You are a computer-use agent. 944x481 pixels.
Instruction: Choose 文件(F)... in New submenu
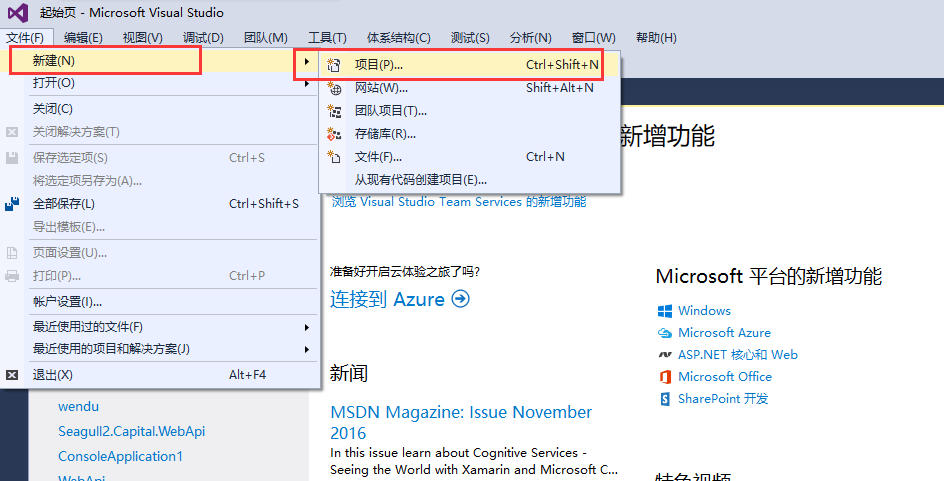[470, 157]
